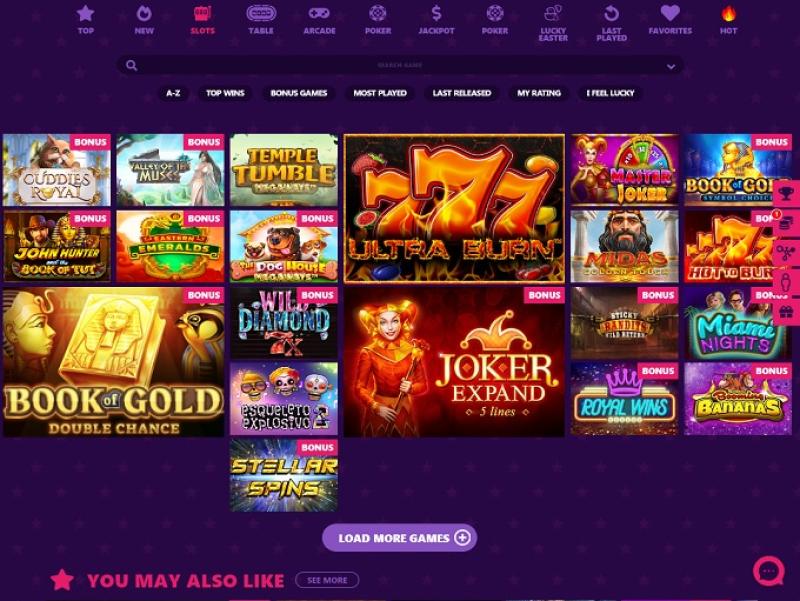Open the live chat bubble icon
This screenshot has width=800, height=601.
[769, 570]
